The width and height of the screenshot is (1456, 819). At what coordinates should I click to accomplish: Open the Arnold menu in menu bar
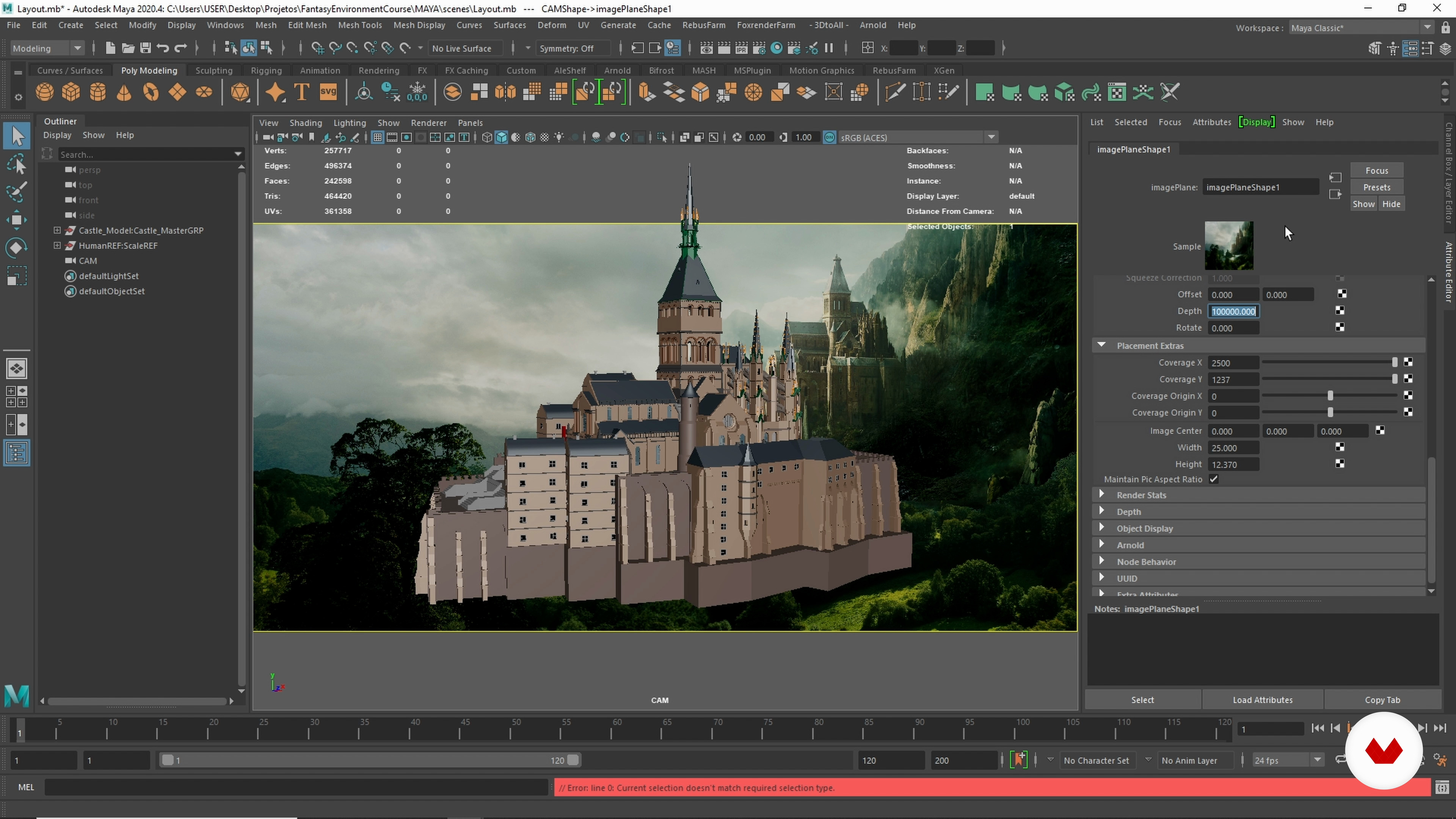coord(873,25)
